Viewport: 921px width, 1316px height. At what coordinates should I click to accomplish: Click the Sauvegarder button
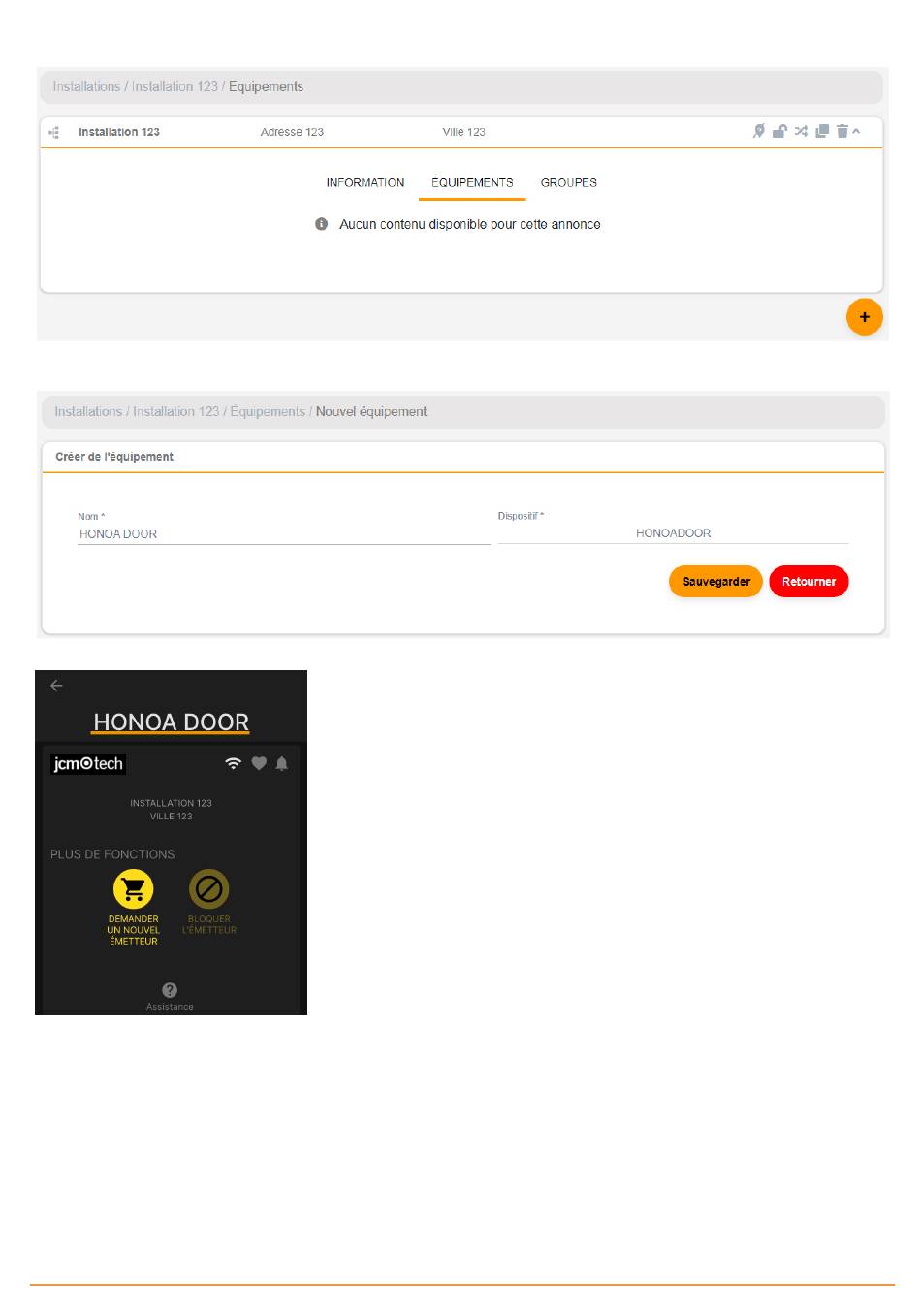715,582
